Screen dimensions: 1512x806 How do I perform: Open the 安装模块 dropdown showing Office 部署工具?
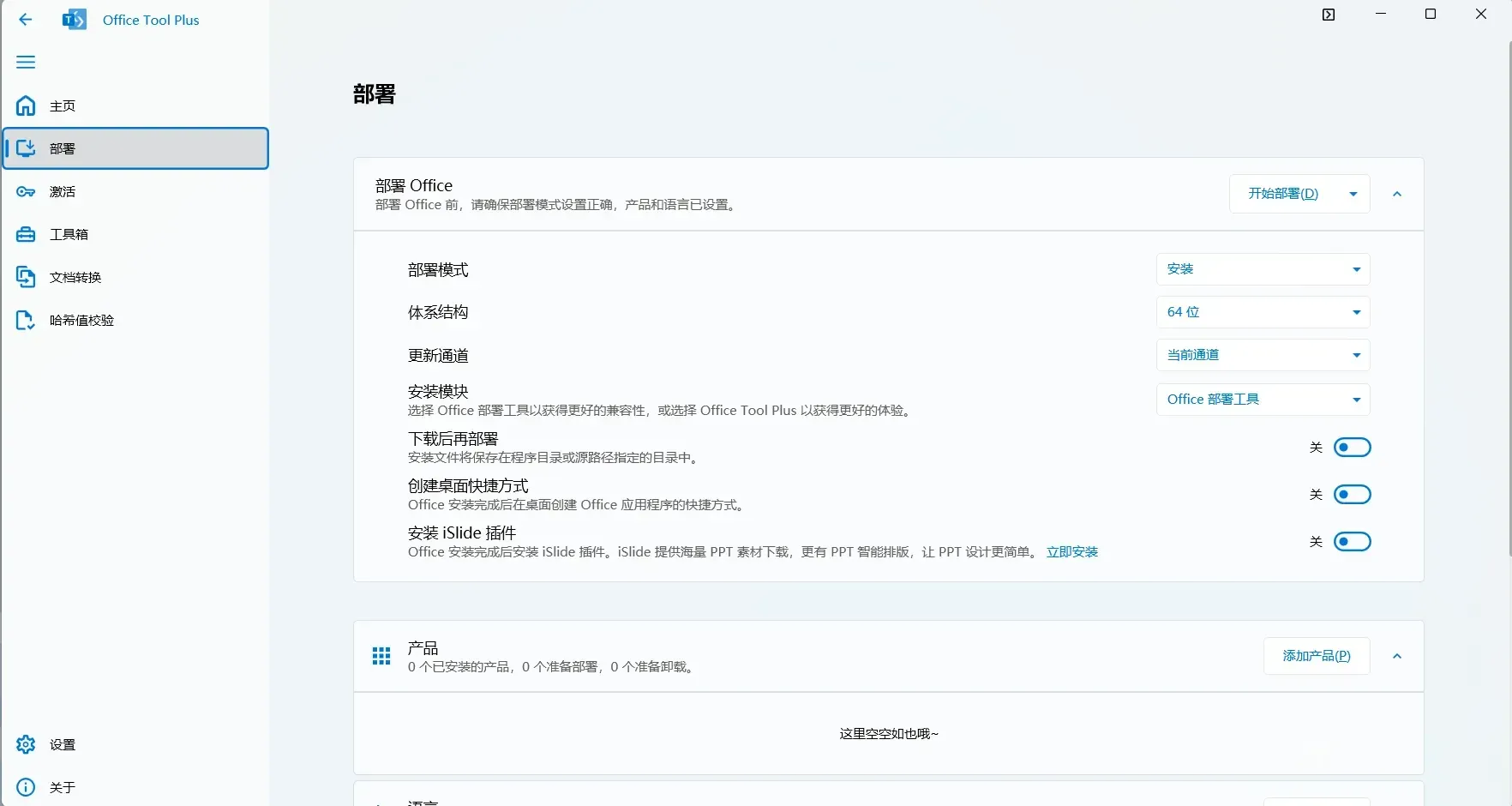[x=1263, y=400]
